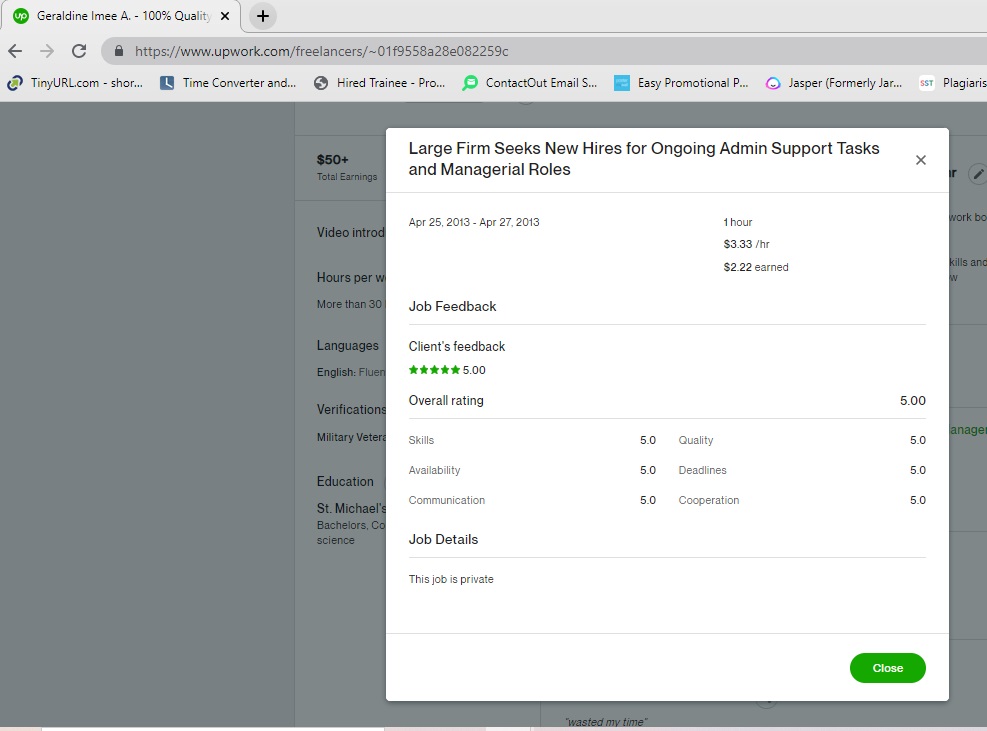Click the address bar URL
The width and height of the screenshot is (987, 731).
tap(322, 51)
